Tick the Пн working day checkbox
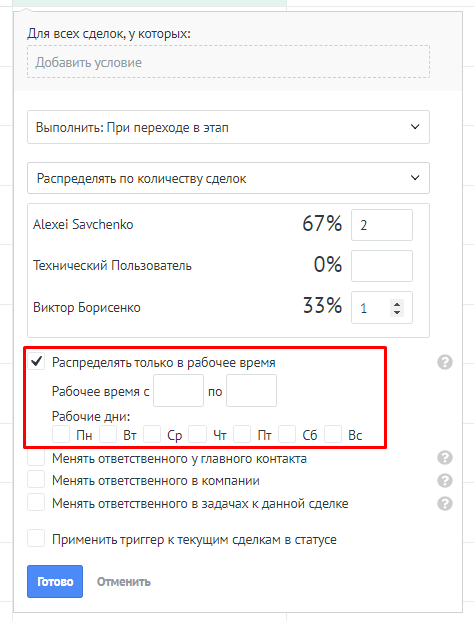This screenshot has width=474, height=621. click(61, 434)
